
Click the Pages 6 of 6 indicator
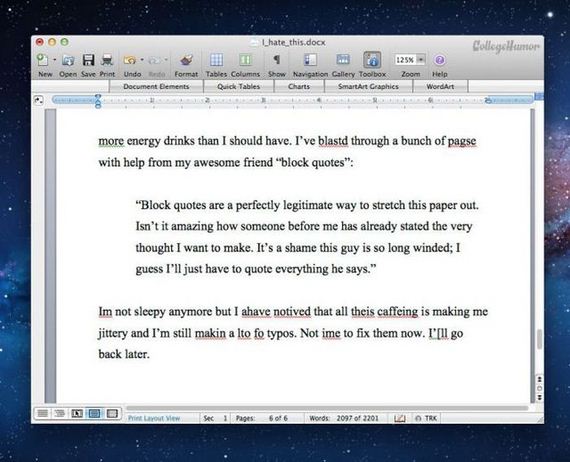pyautogui.click(x=267, y=418)
